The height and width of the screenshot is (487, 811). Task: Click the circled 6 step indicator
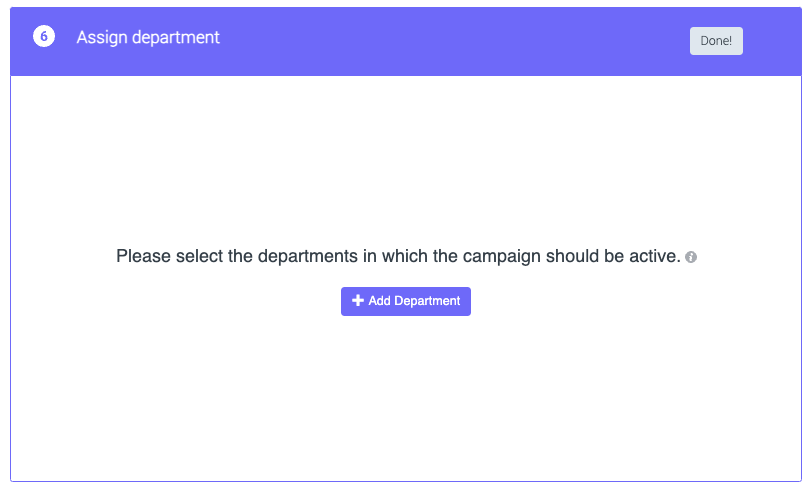pos(43,37)
